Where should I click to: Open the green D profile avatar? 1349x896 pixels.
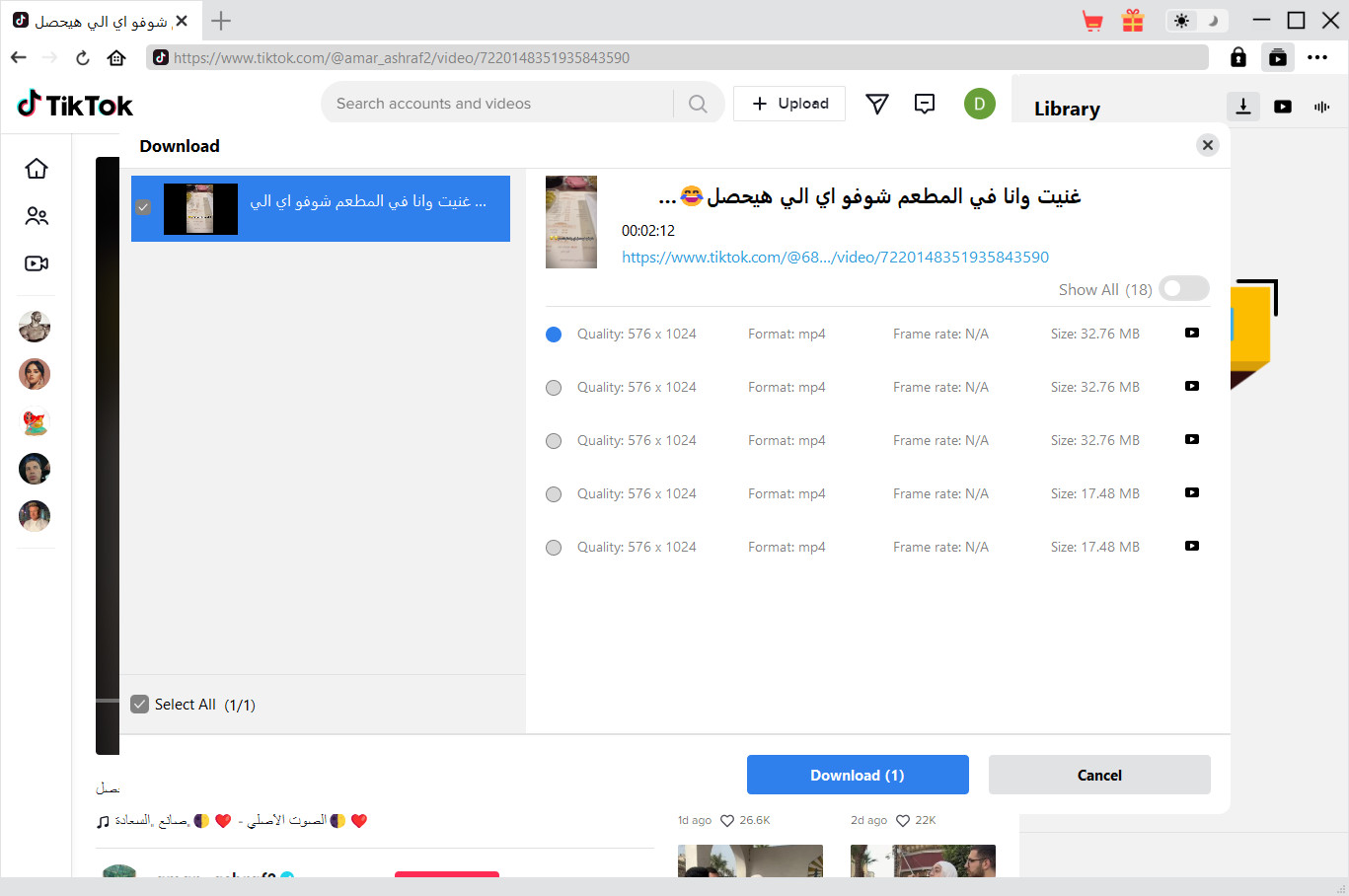[x=980, y=104]
